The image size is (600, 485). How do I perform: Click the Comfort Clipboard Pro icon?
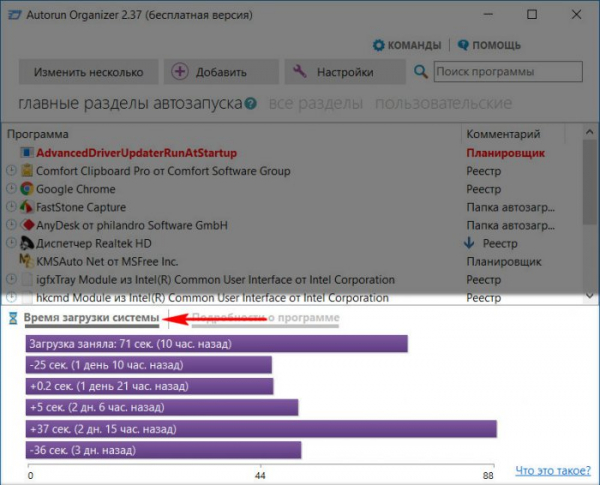pos(27,170)
